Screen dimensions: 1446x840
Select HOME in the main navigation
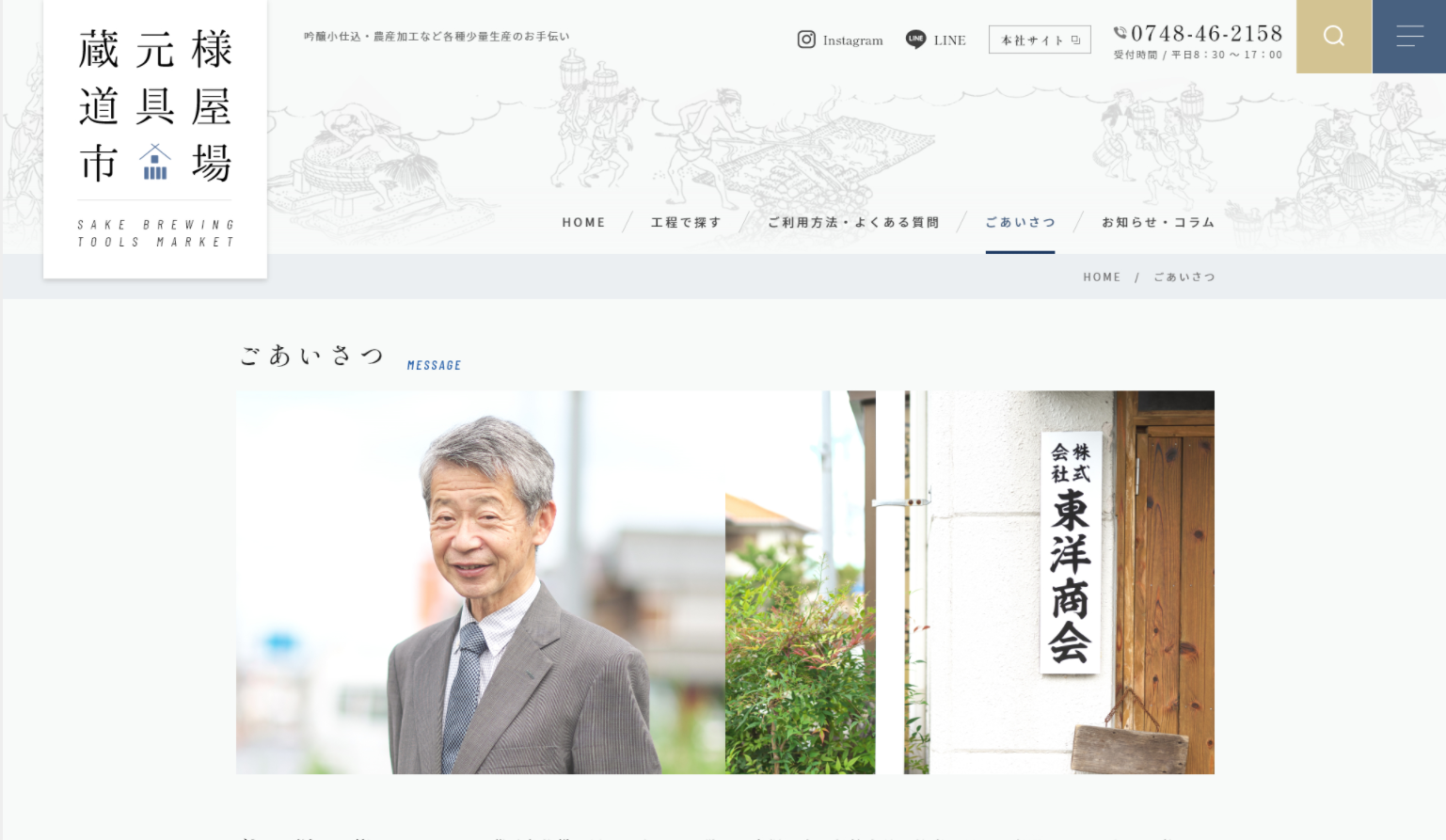[583, 223]
